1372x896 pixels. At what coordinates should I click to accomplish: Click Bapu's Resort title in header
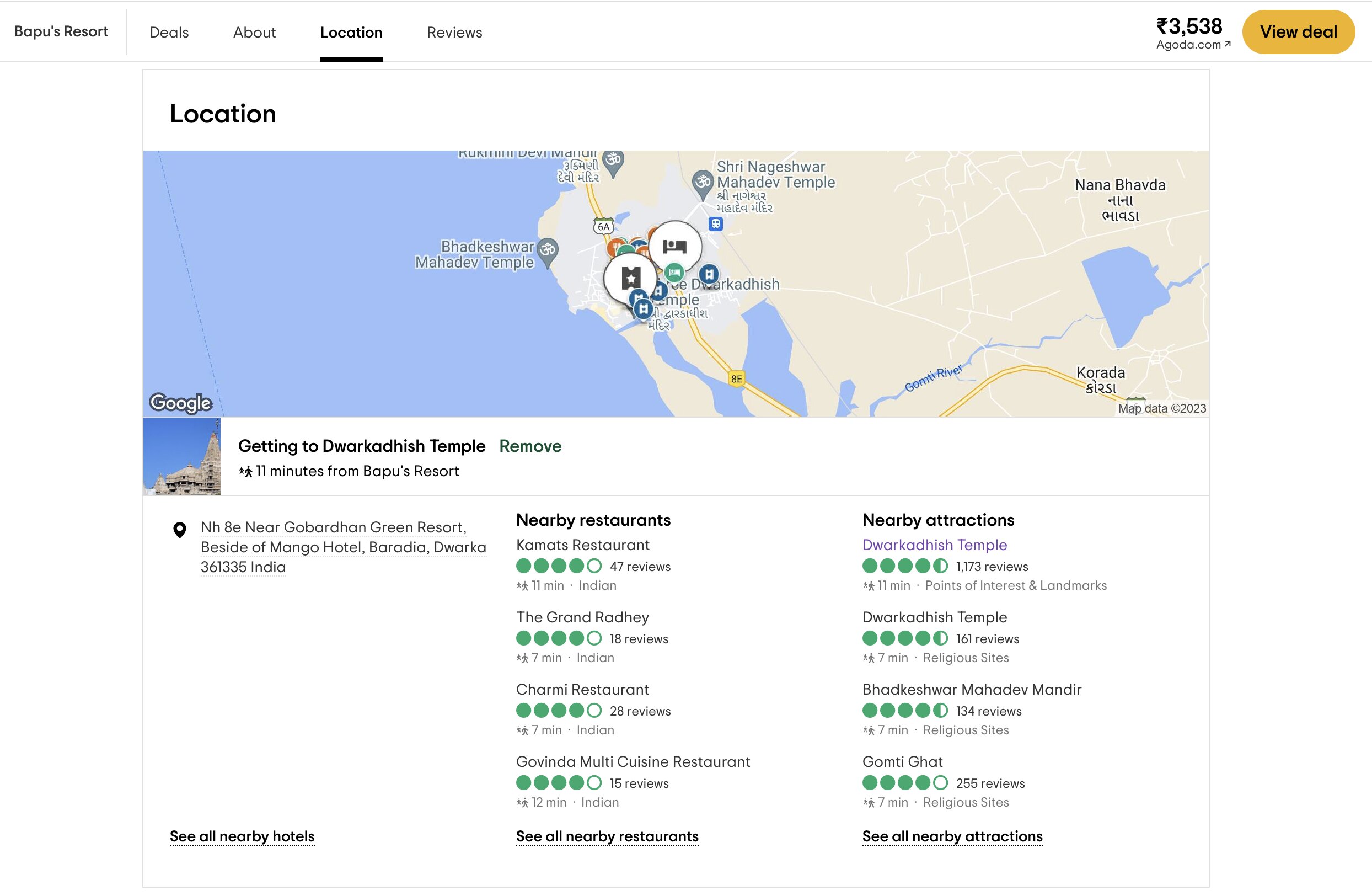pyautogui.click(x=61, y=31)
